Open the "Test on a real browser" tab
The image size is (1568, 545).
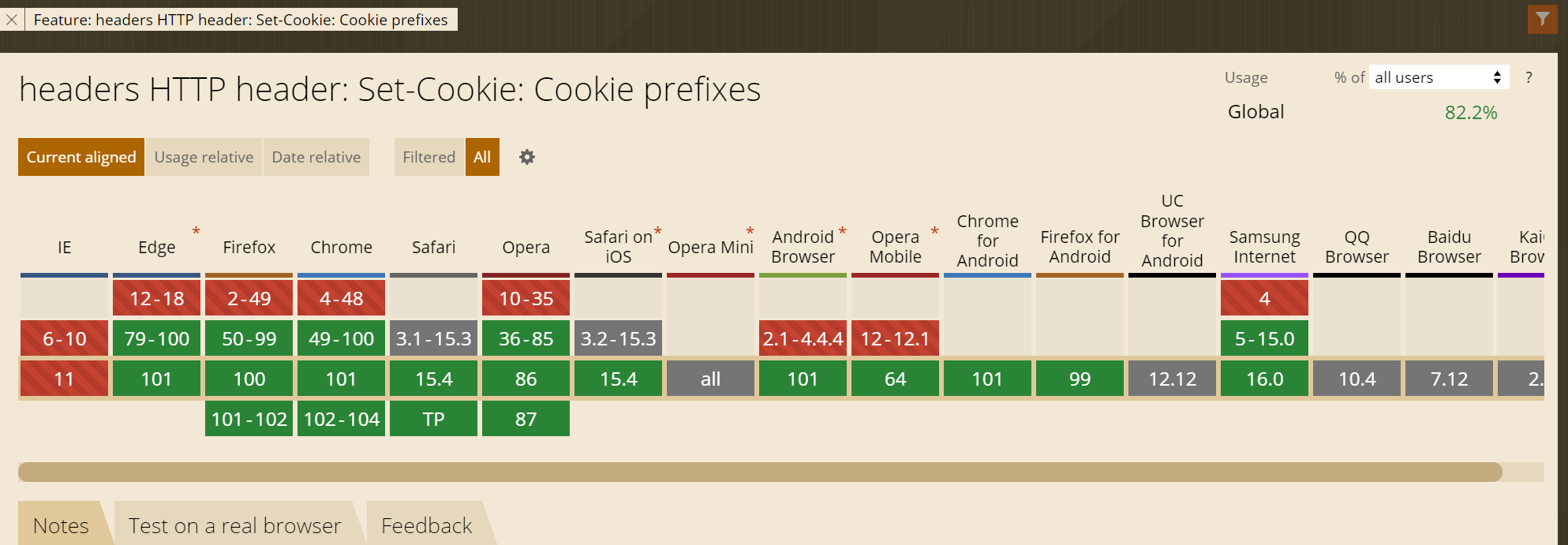point(234,524)
